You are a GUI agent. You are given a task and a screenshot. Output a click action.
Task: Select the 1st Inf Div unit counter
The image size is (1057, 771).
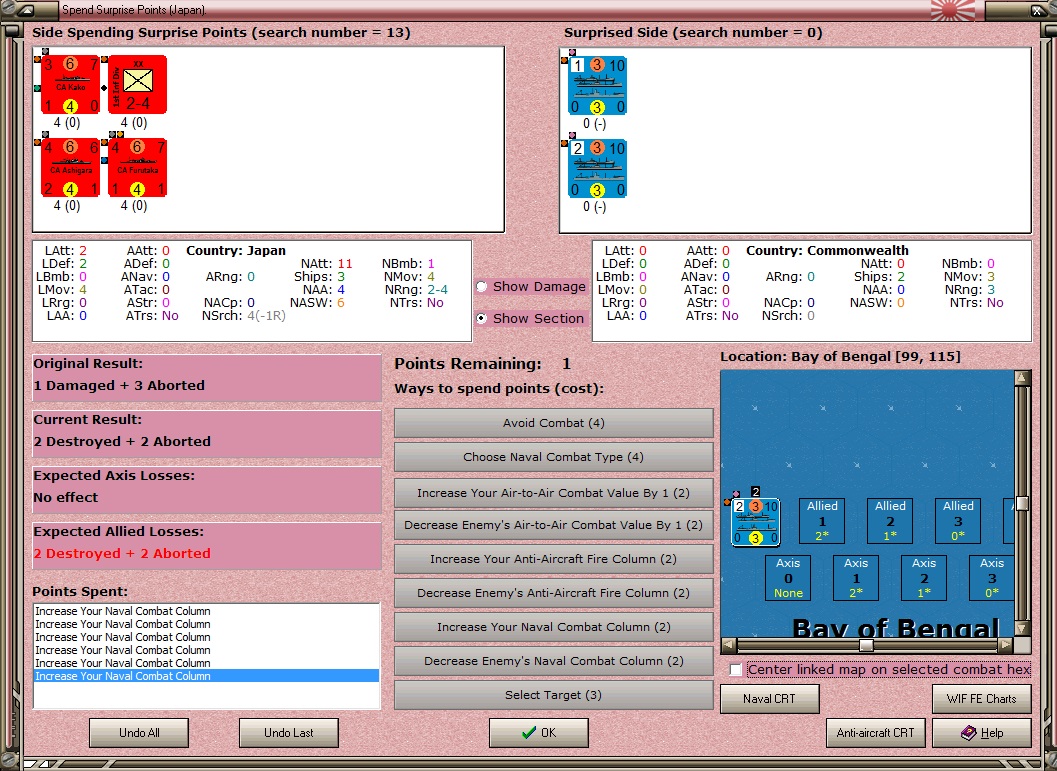coord(138,85)
